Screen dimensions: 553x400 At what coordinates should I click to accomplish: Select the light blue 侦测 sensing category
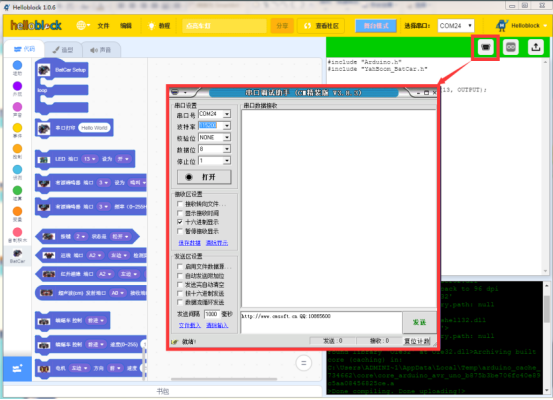tap(17, 172)
